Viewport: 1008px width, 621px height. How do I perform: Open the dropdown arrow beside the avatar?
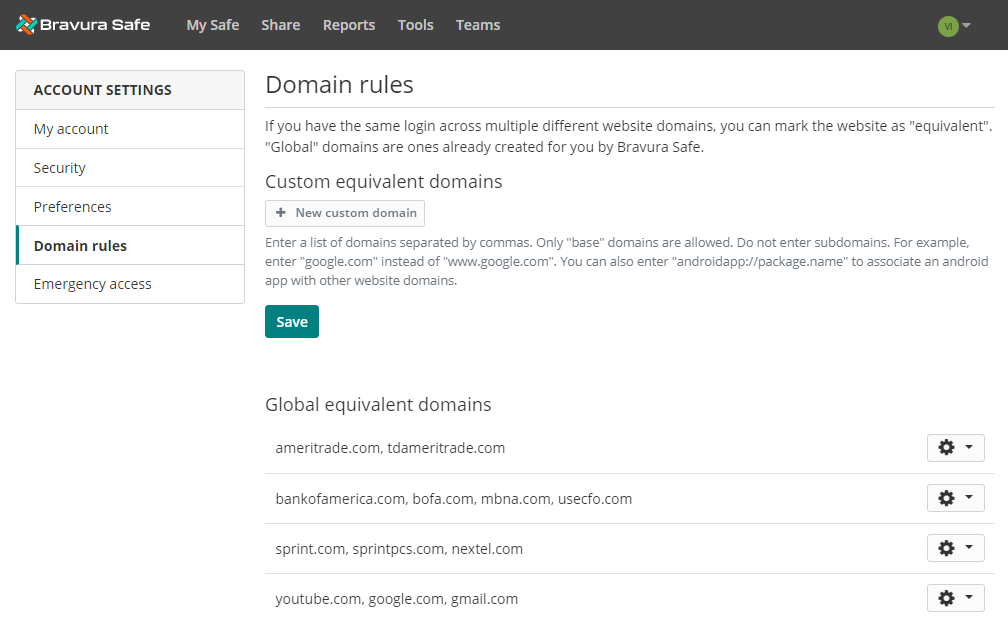pos(966,25)
